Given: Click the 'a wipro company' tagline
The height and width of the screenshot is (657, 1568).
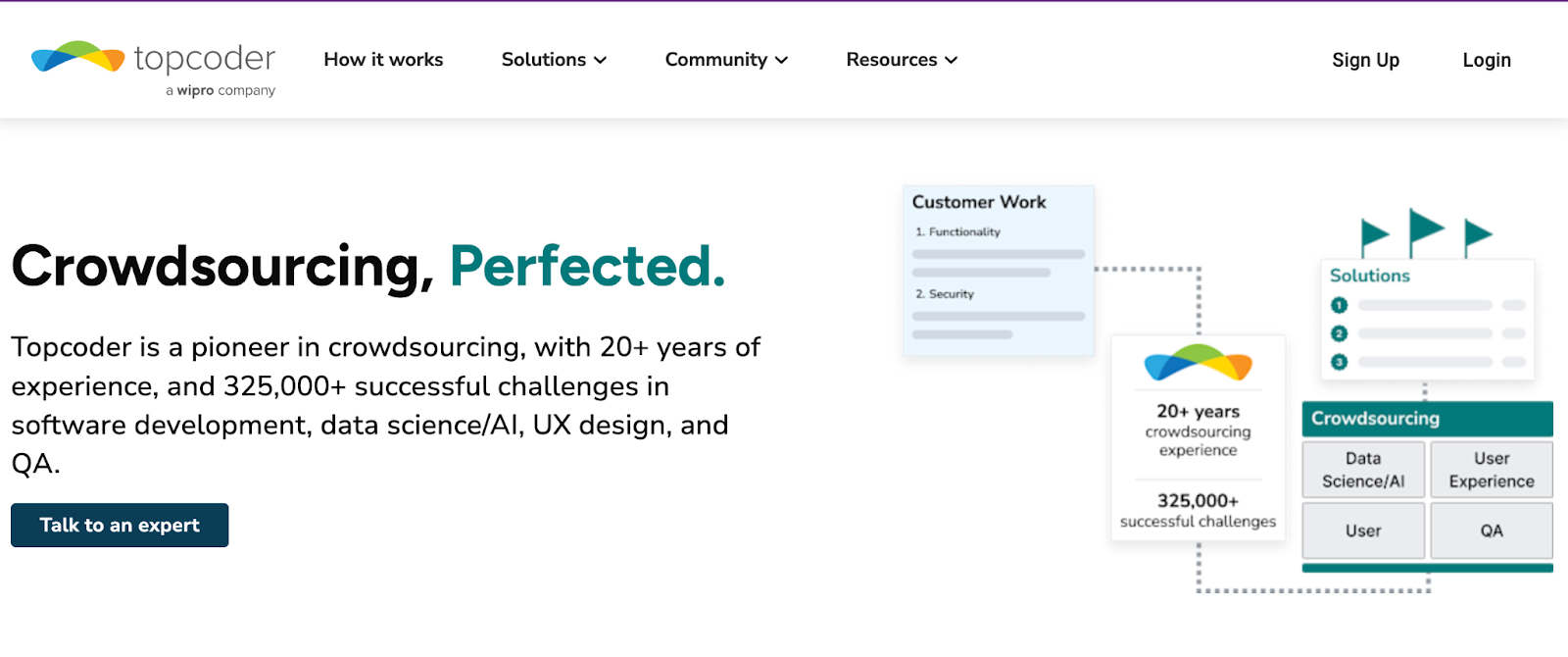Looking at the screenshot, I should (x=220, y=90).
